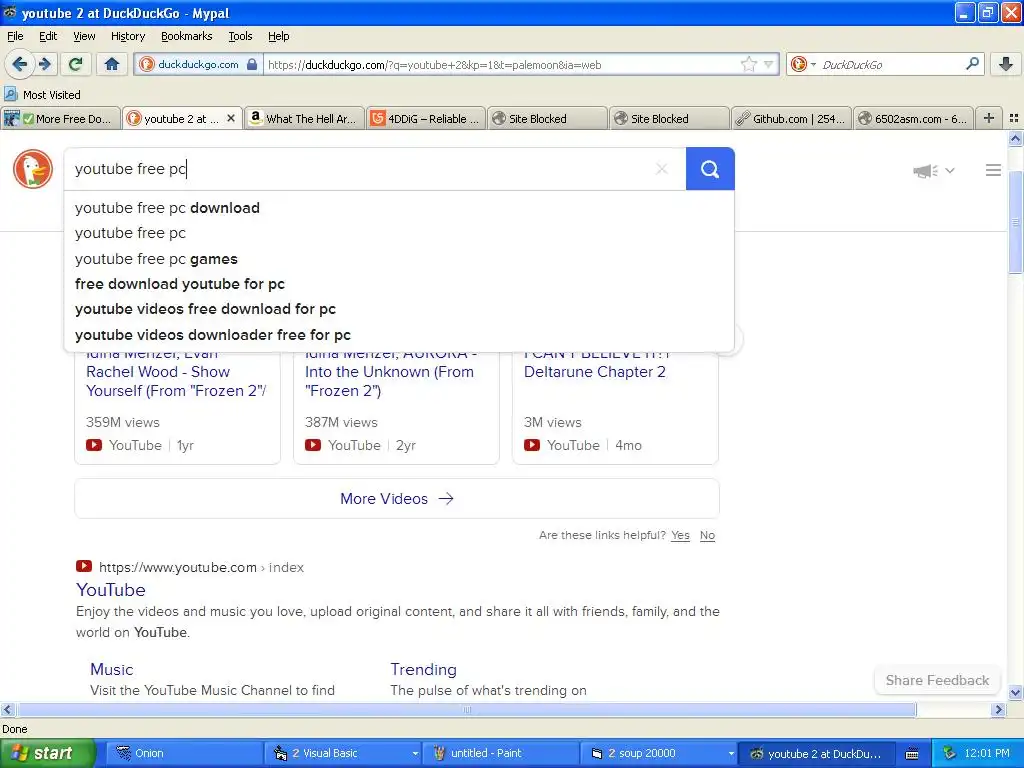Switch to Onion in taskbar
This screenshot has width=1024, height=768.
[x=184, y=753]
